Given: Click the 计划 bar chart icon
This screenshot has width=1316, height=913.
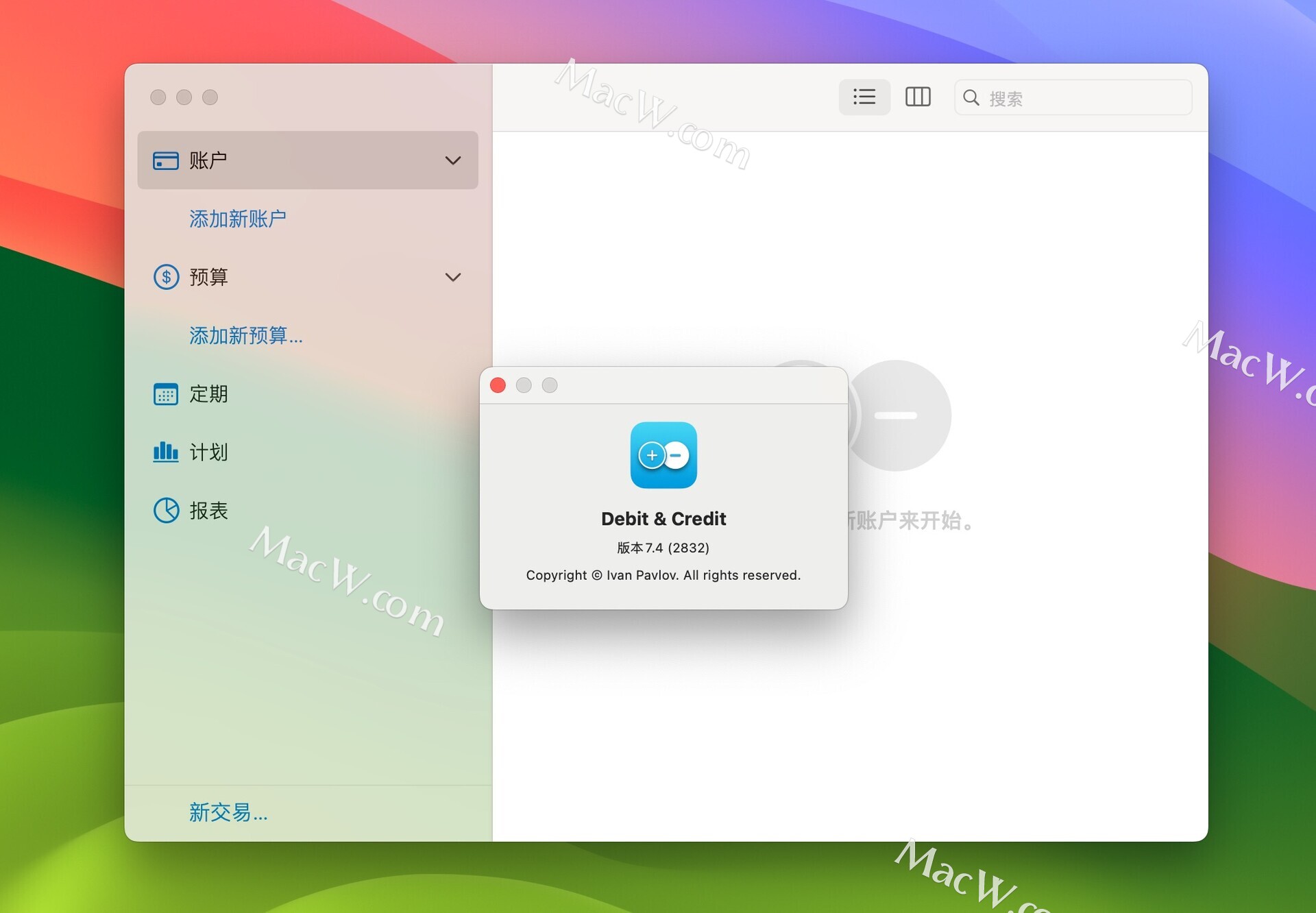Looking at the screenshot, I should coord(166,452).
